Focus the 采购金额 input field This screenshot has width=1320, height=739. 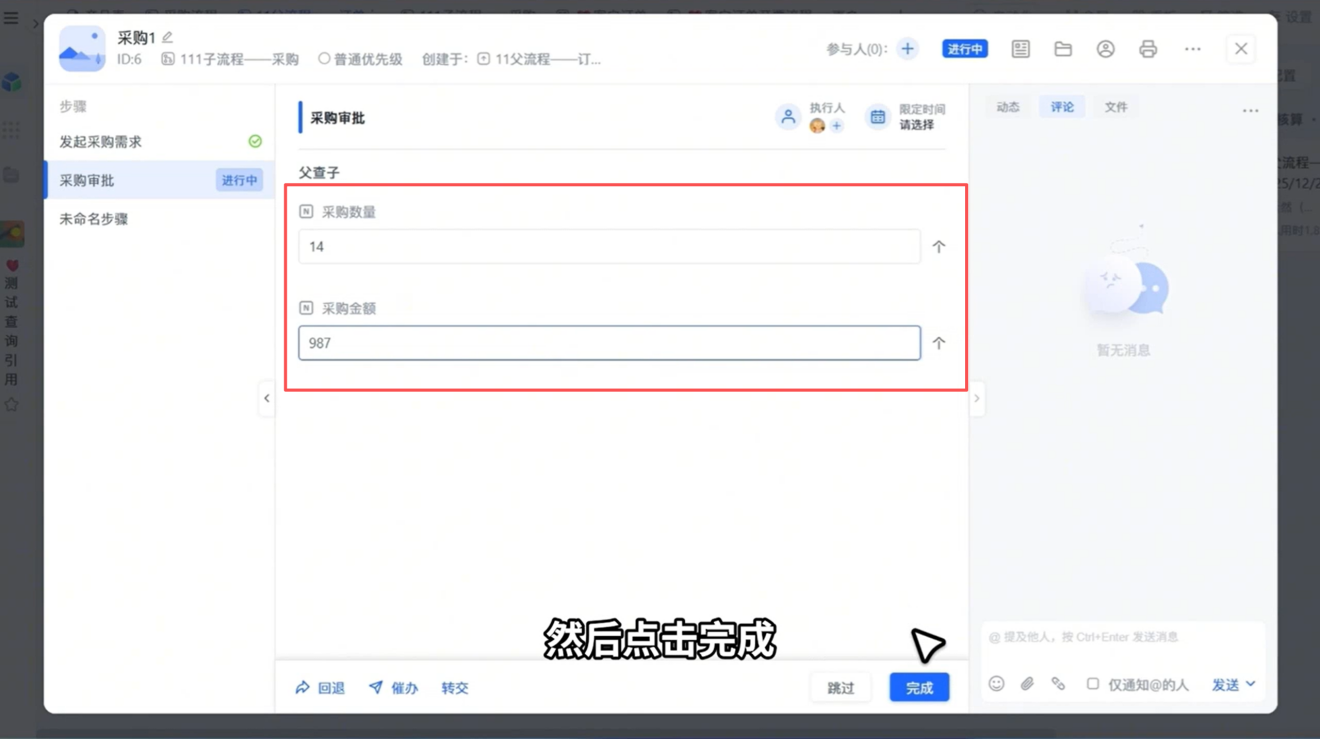(609, 343)
